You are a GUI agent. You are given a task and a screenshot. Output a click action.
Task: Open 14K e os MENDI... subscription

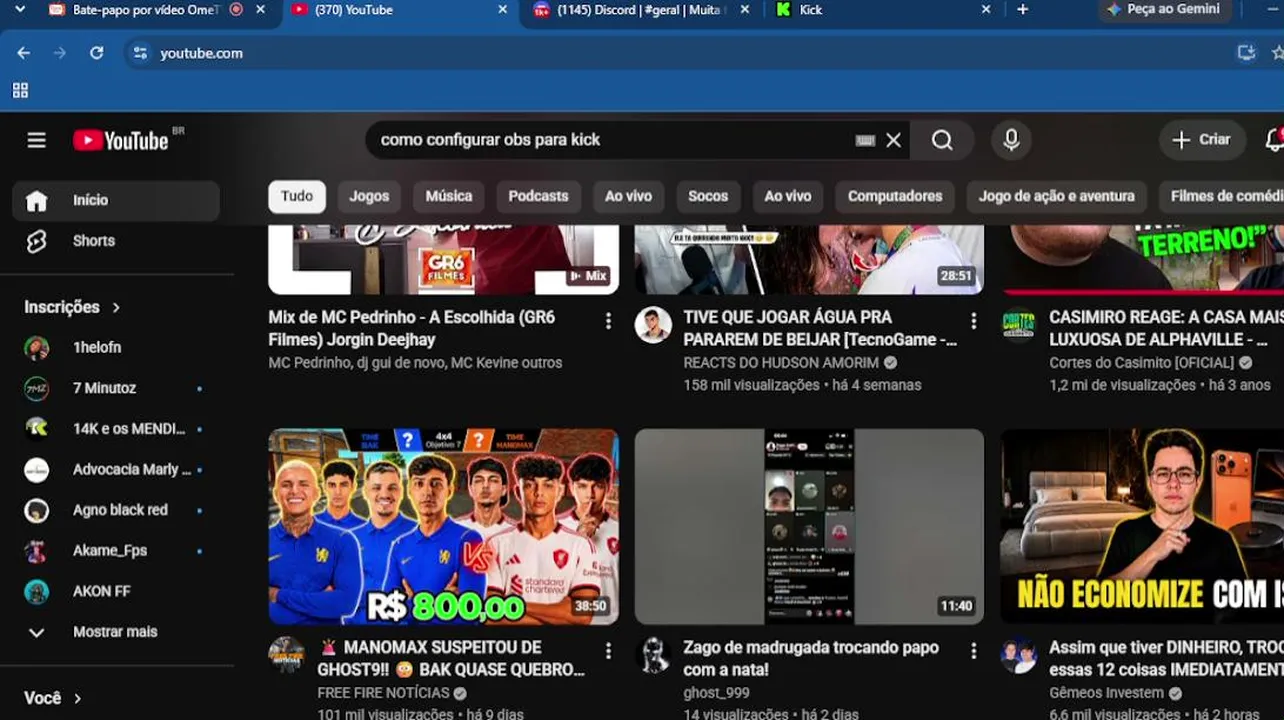click(x=116, y=429)
